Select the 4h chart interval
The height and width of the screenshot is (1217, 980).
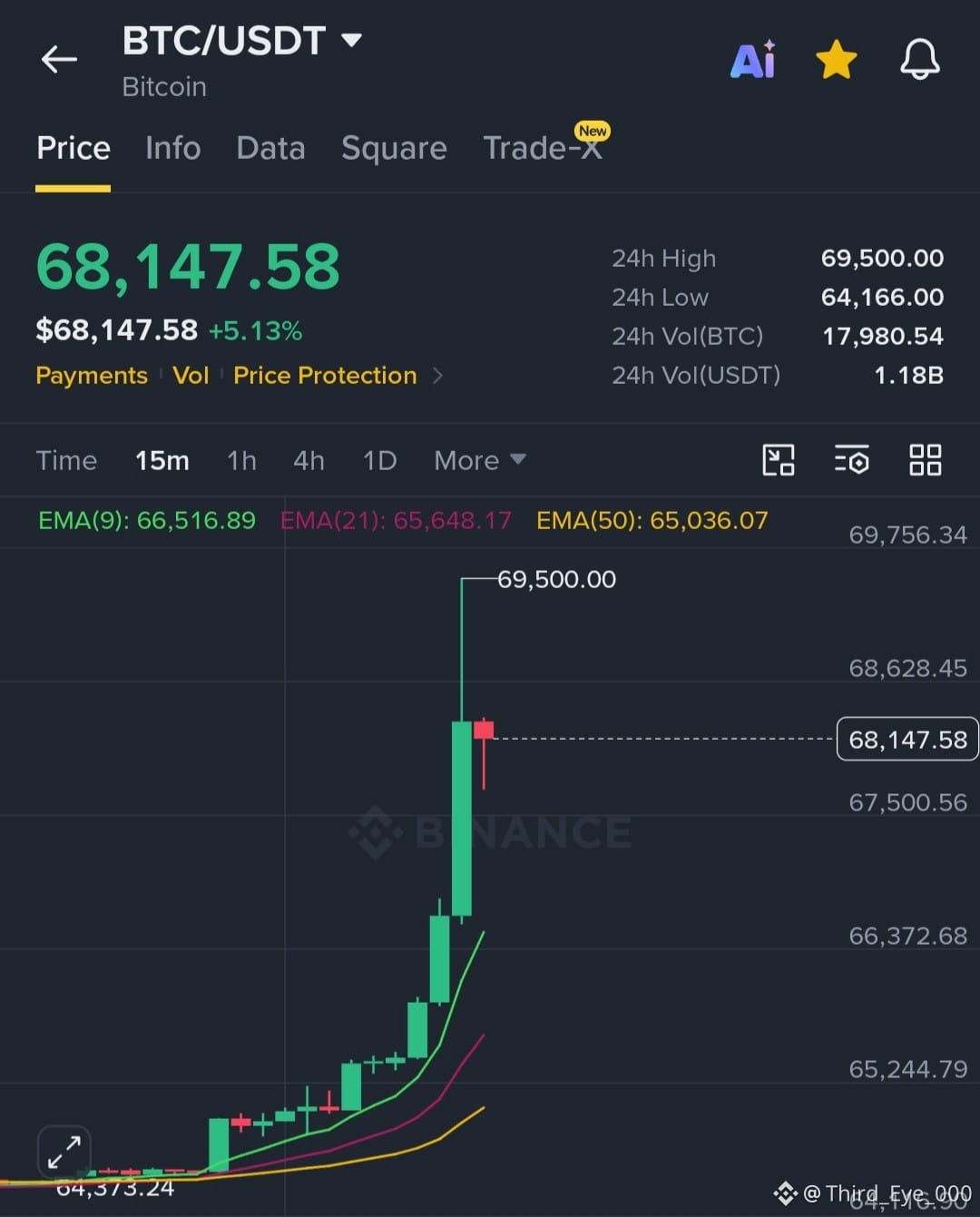pos(309,460)
